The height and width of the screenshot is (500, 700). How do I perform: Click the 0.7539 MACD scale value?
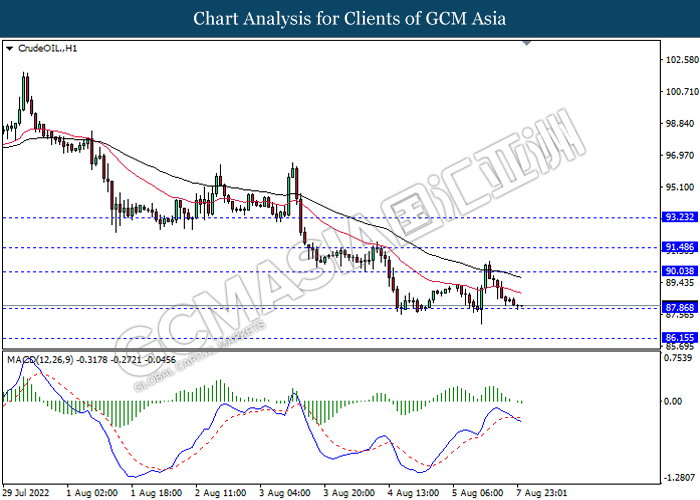(x=678, y=358)
